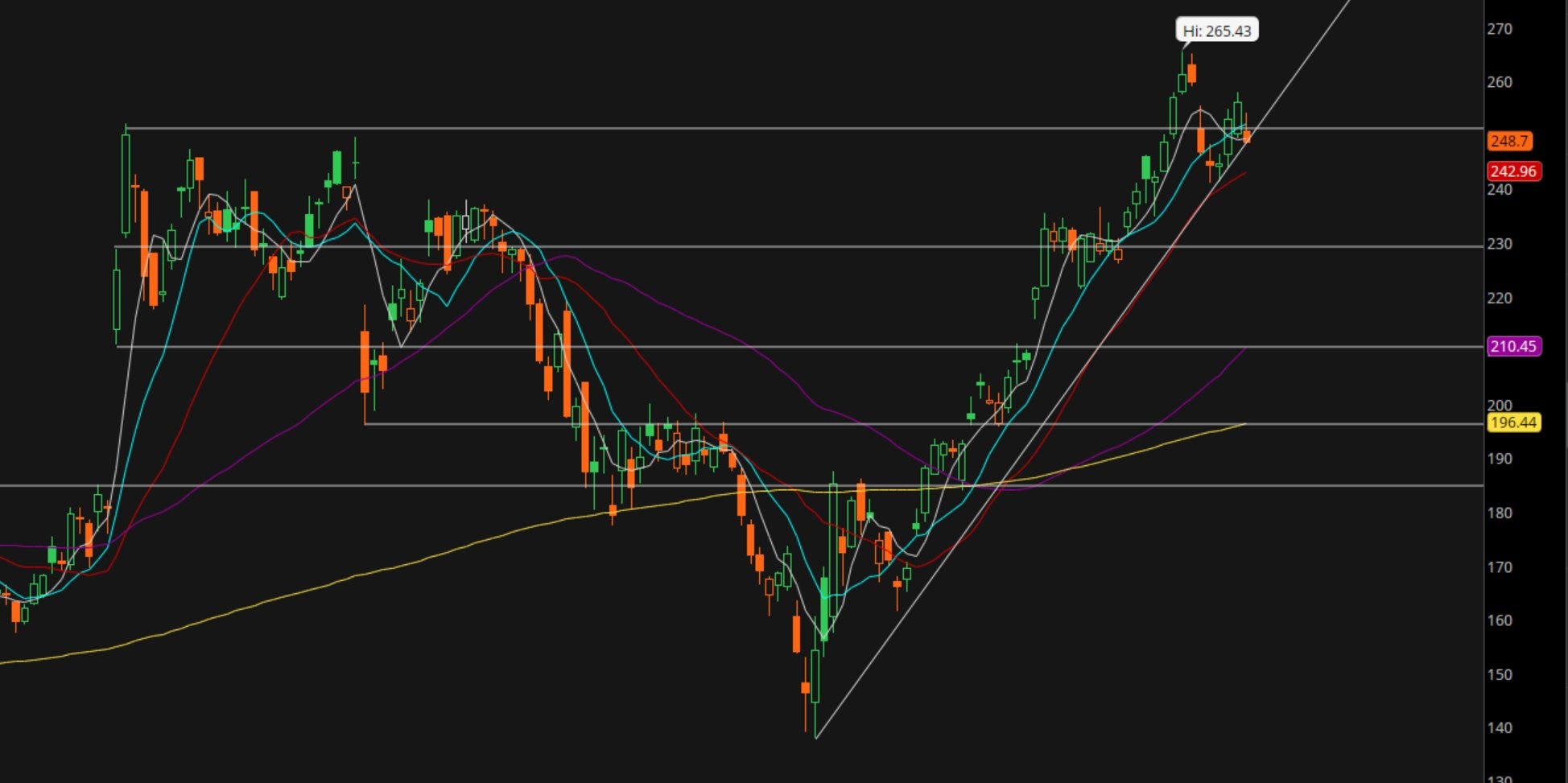Click the 240 price axis label
This screenshot has width=1568, height=783.
tap(1500, 190)
